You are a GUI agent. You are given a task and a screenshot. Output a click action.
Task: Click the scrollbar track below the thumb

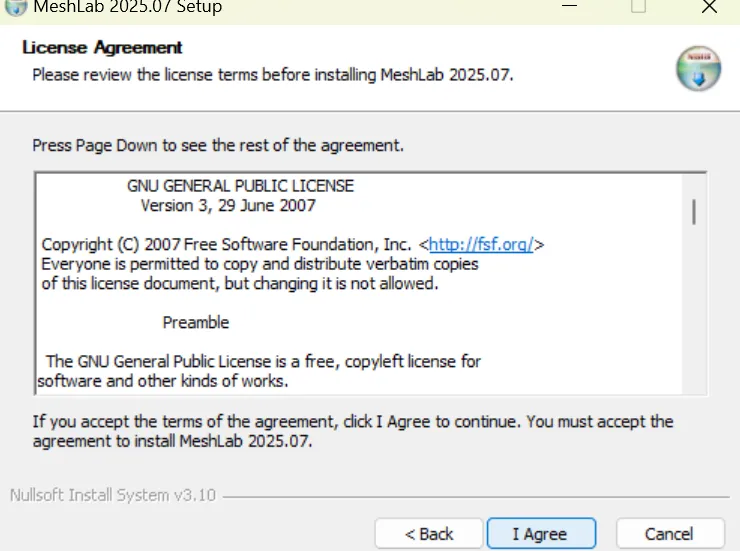click(x=694, y=309)
